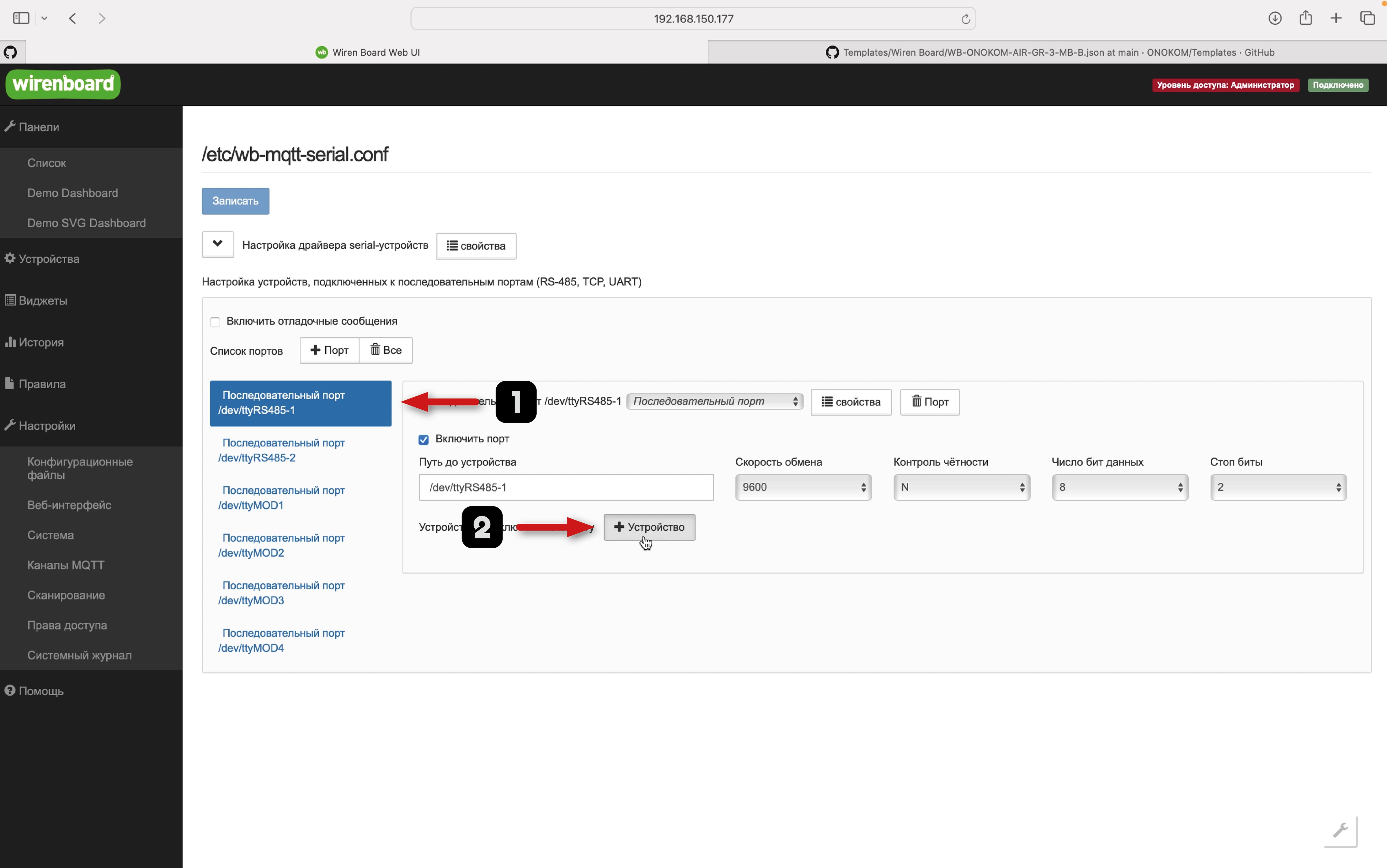Image resolution: width=1387 pixels, height=868 pixels.
Task: Enable debug messages checkbox
Action: 215,322
